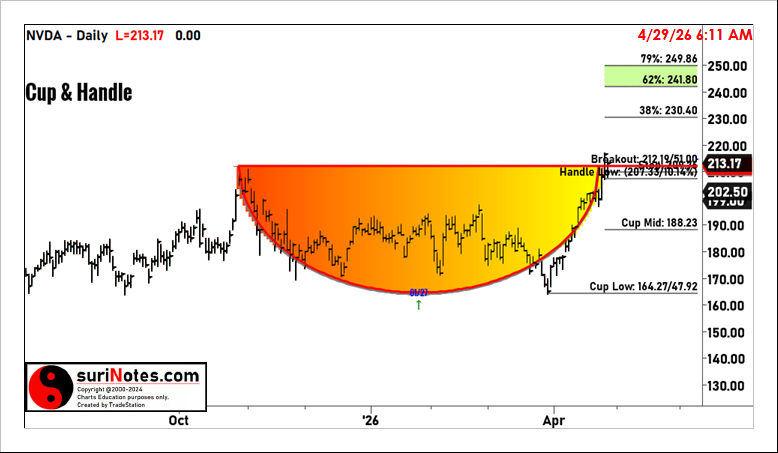The width and height of the screenshot is (778, 453).
Task: Click the '26 year label on axis
Action: [x=369, y=420]
